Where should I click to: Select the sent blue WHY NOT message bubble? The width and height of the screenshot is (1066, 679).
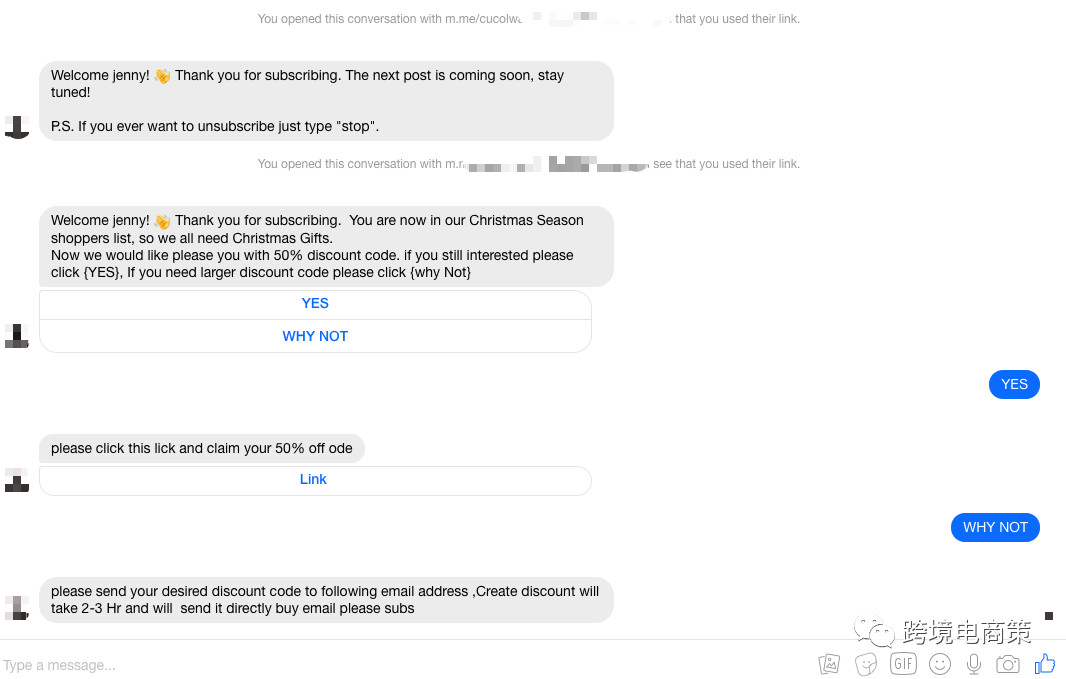(x=995, y=527)
